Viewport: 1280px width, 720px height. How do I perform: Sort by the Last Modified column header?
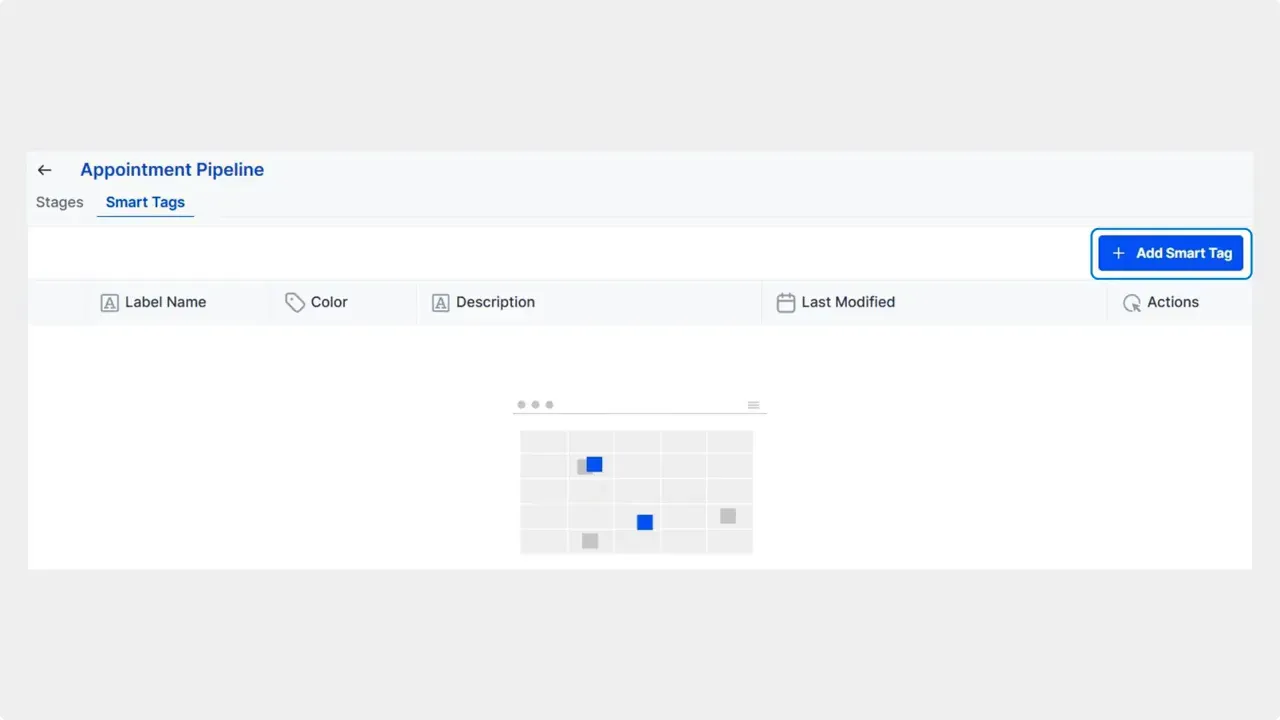point(848,302)
